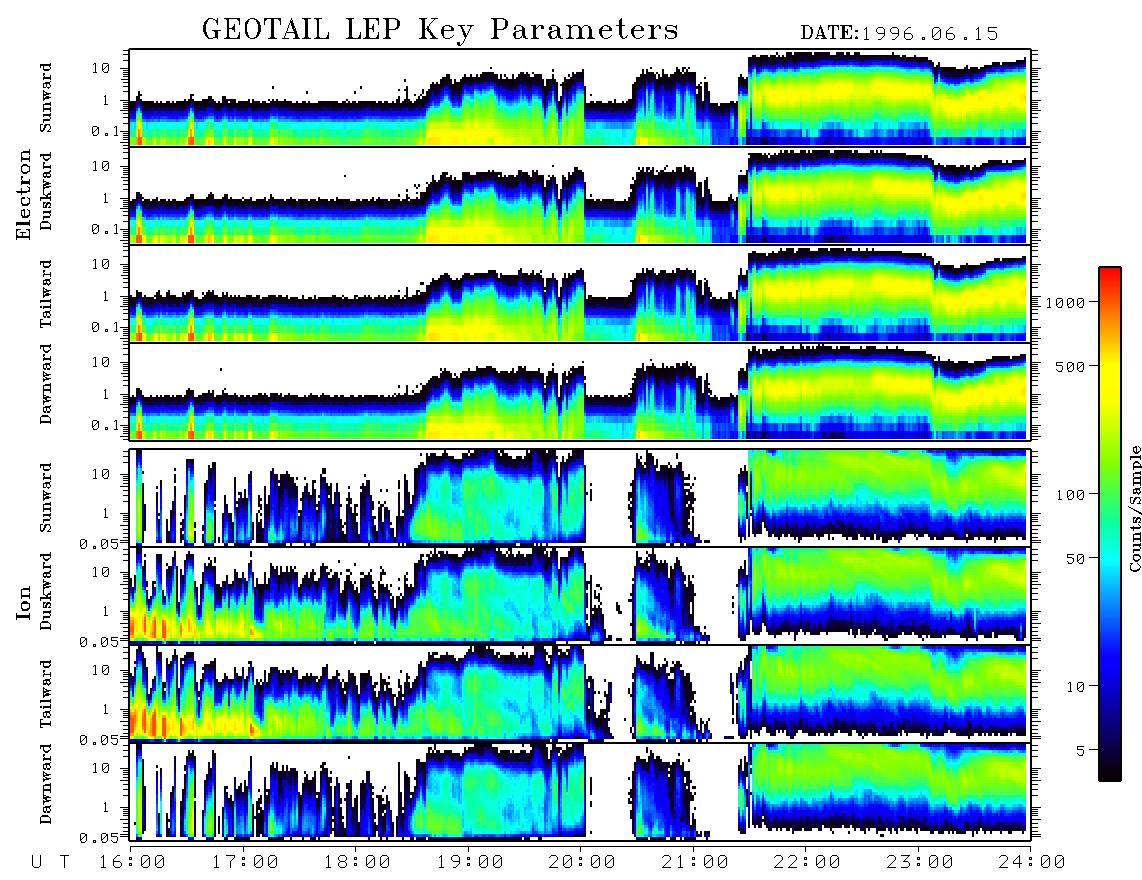Select the "Sunward" label of the Ion group
1142x880 pixels.
point(46,498)
